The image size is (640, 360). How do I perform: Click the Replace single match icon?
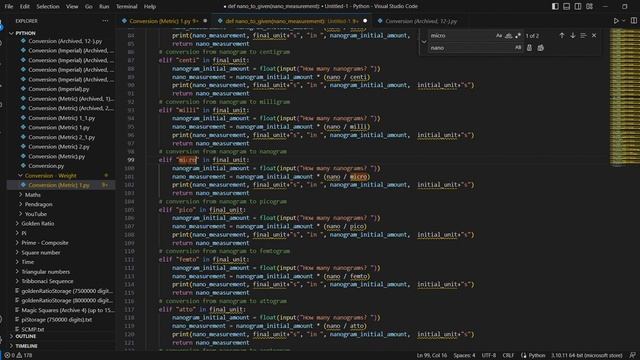(x=529, y=48)
